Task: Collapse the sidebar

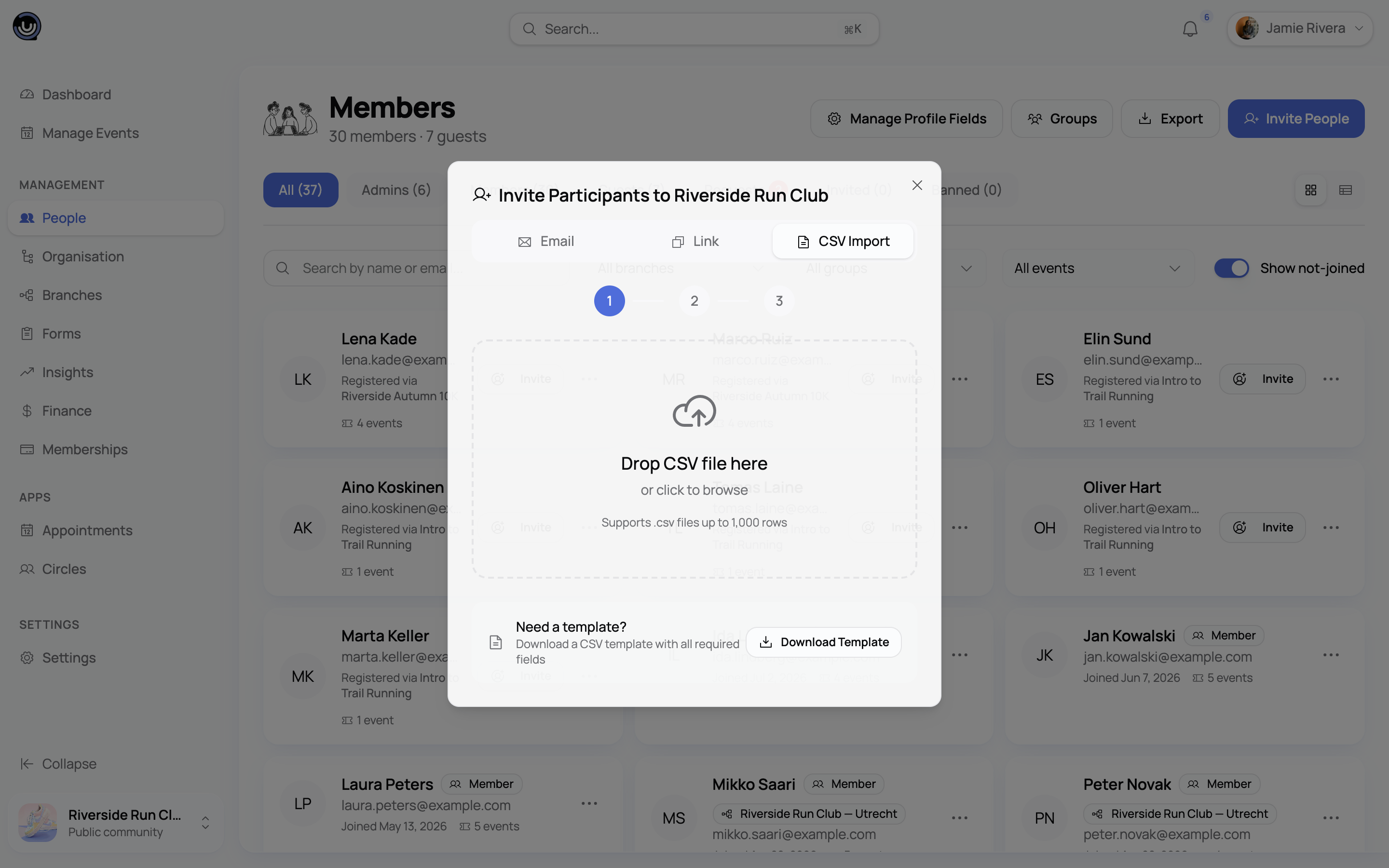Action: [x=58, y=764]
